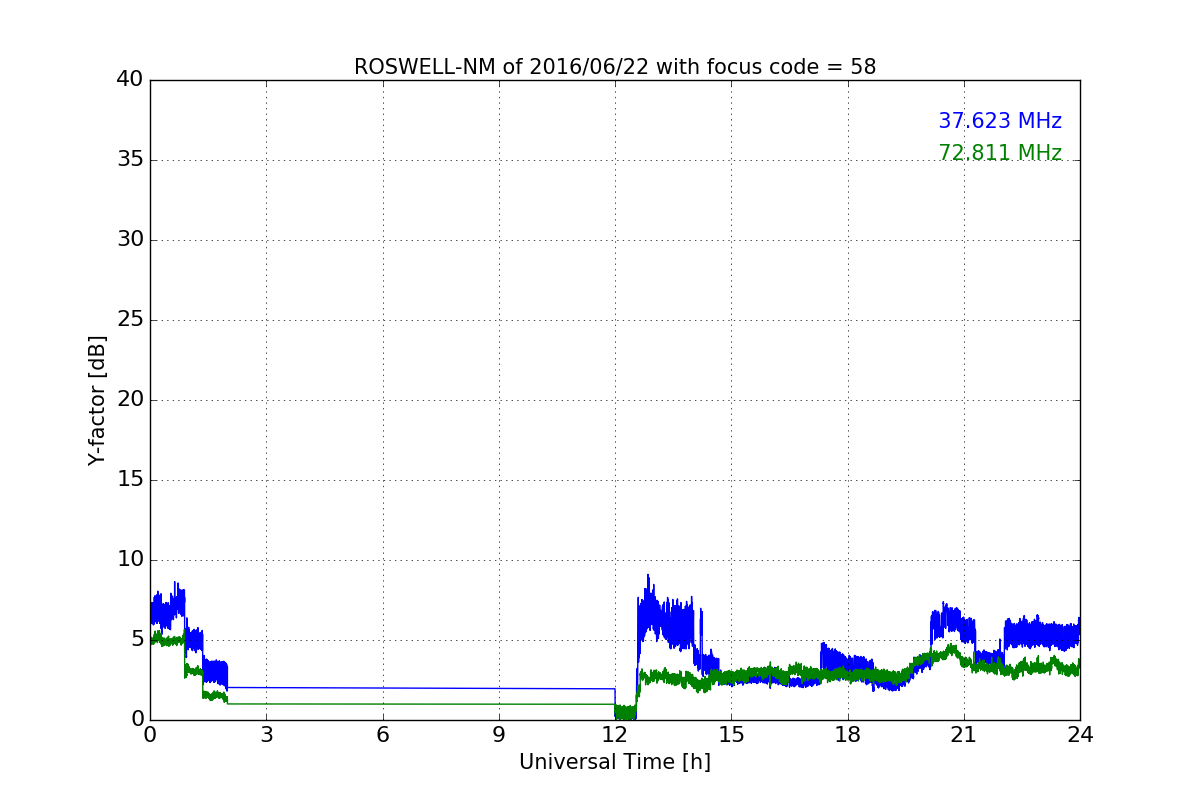This screenshot has height=800, width=1200.
Task: Click the x-axis tick label '21'
Action: pos(964,735)
